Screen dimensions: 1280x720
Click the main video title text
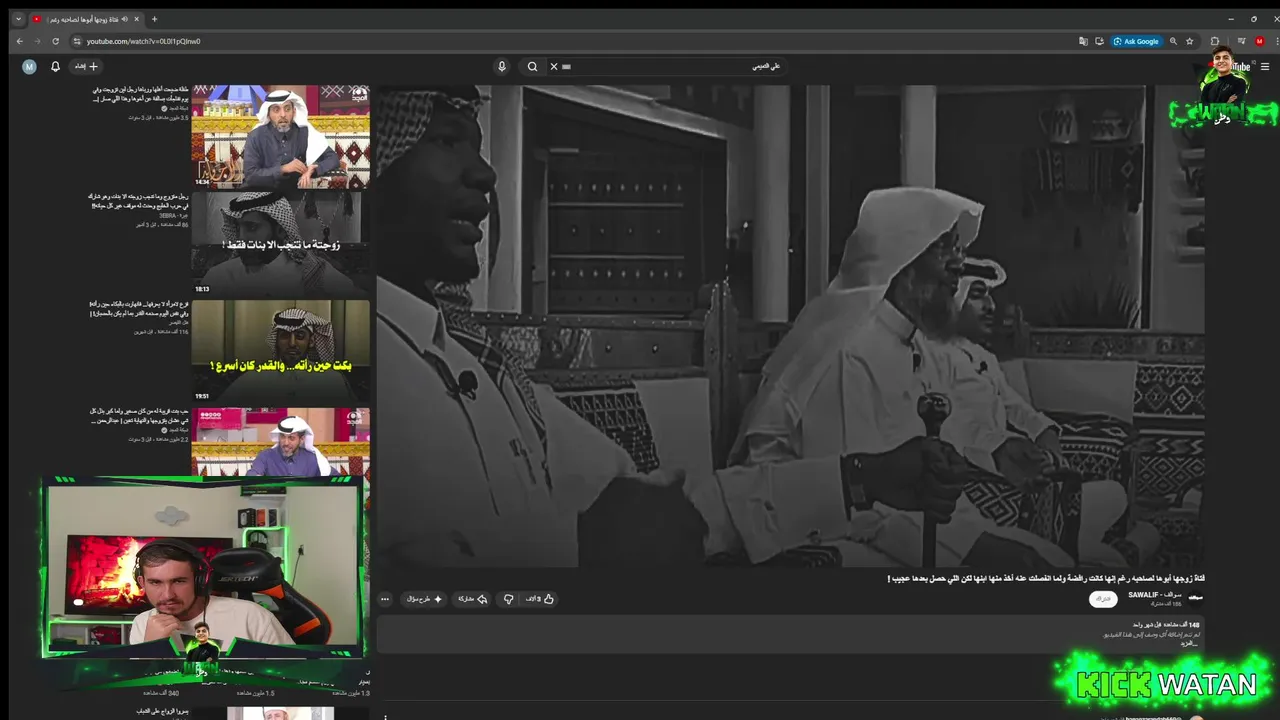[1046, 578]
